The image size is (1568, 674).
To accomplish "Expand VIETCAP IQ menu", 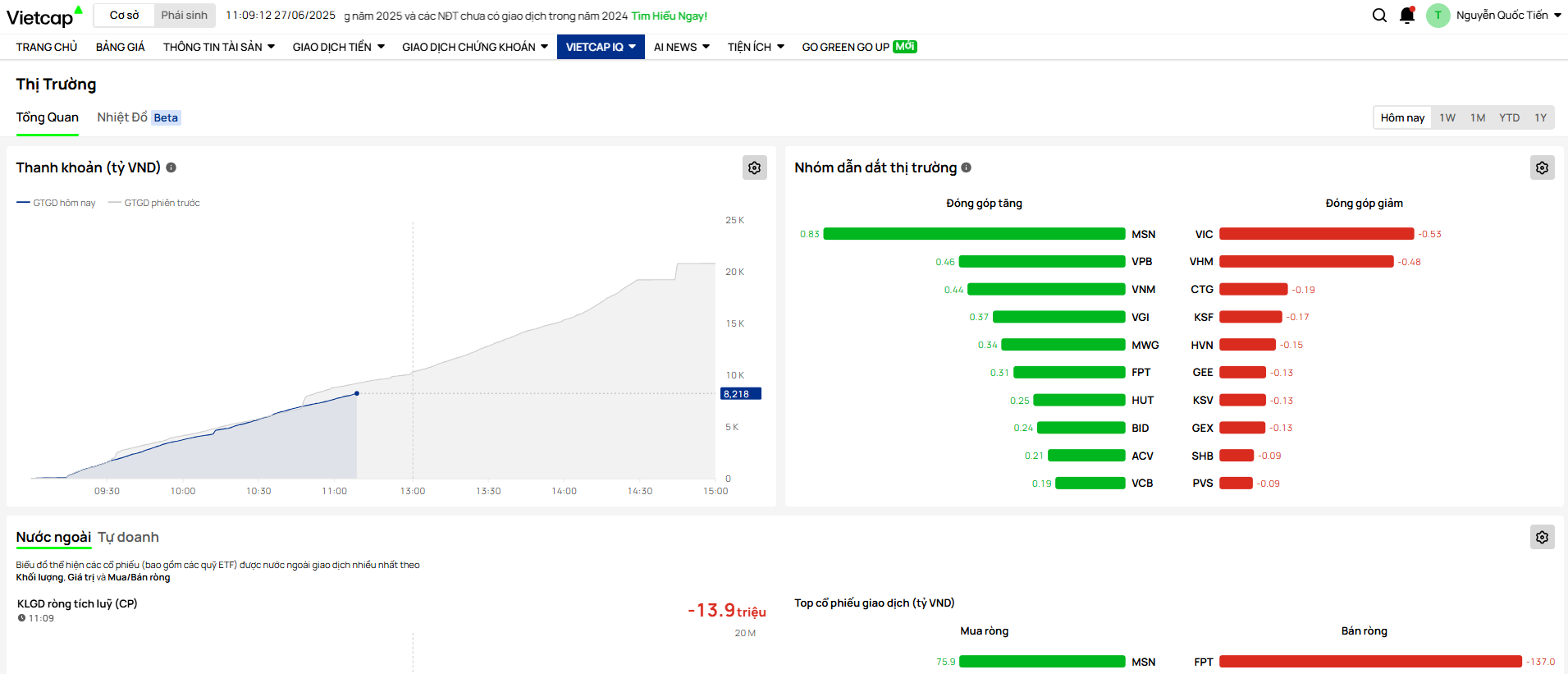I will [601, 47].
